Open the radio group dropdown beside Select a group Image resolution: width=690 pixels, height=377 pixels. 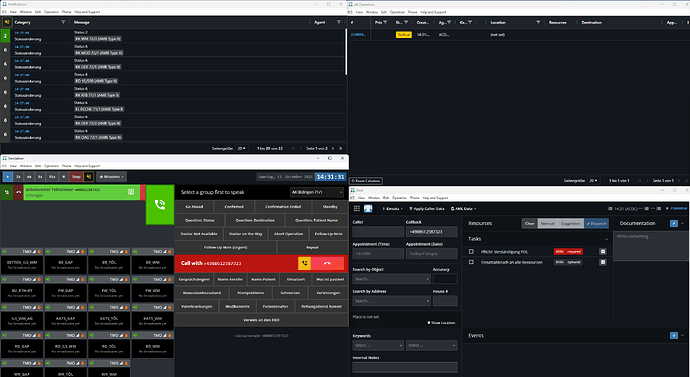317,192
